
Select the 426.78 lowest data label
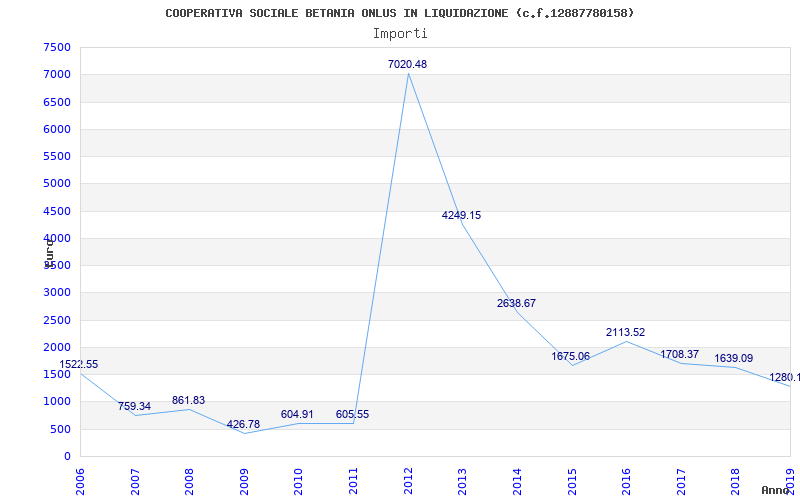(x=243, y=424)
